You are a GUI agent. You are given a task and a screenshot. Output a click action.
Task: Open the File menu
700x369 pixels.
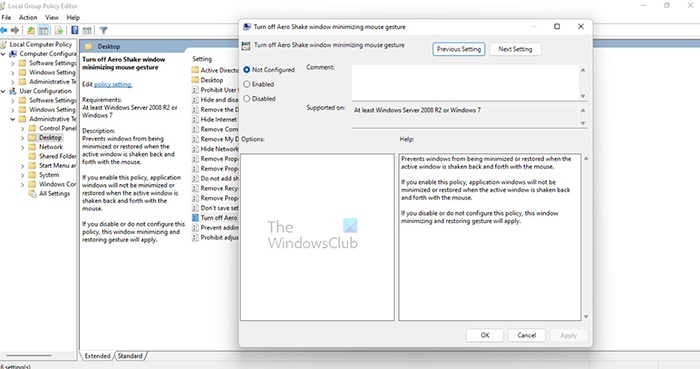tap(6, 17)
